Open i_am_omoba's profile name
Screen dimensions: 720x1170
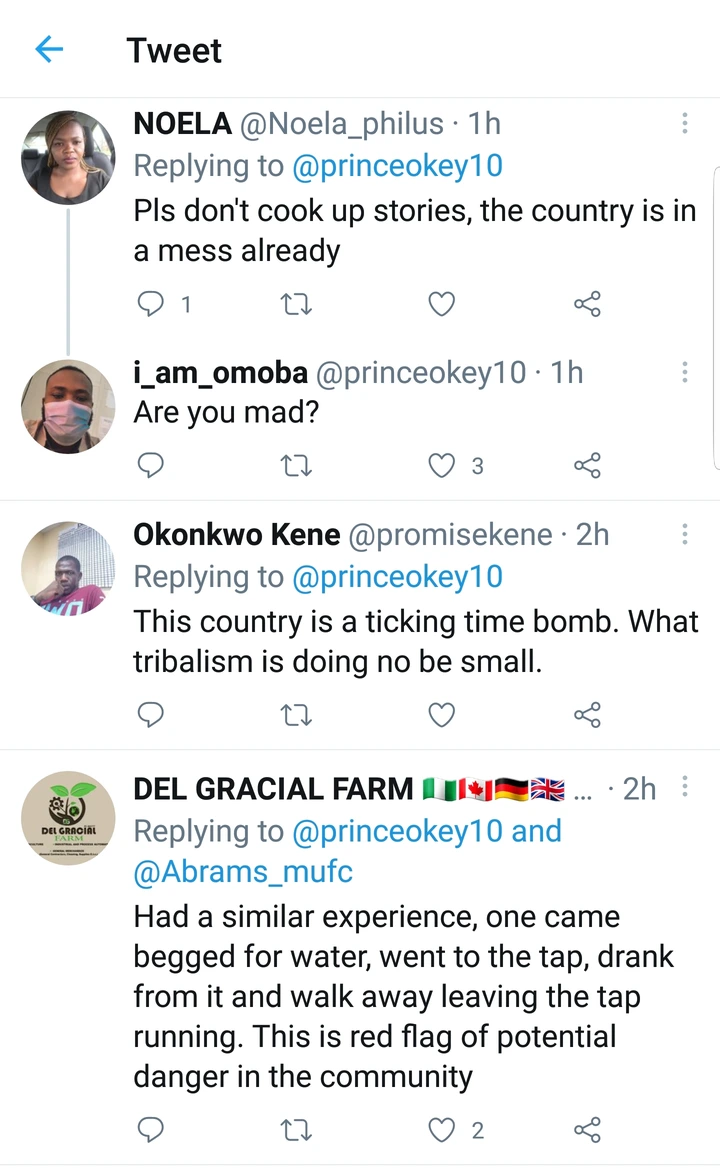click(220, 373)
